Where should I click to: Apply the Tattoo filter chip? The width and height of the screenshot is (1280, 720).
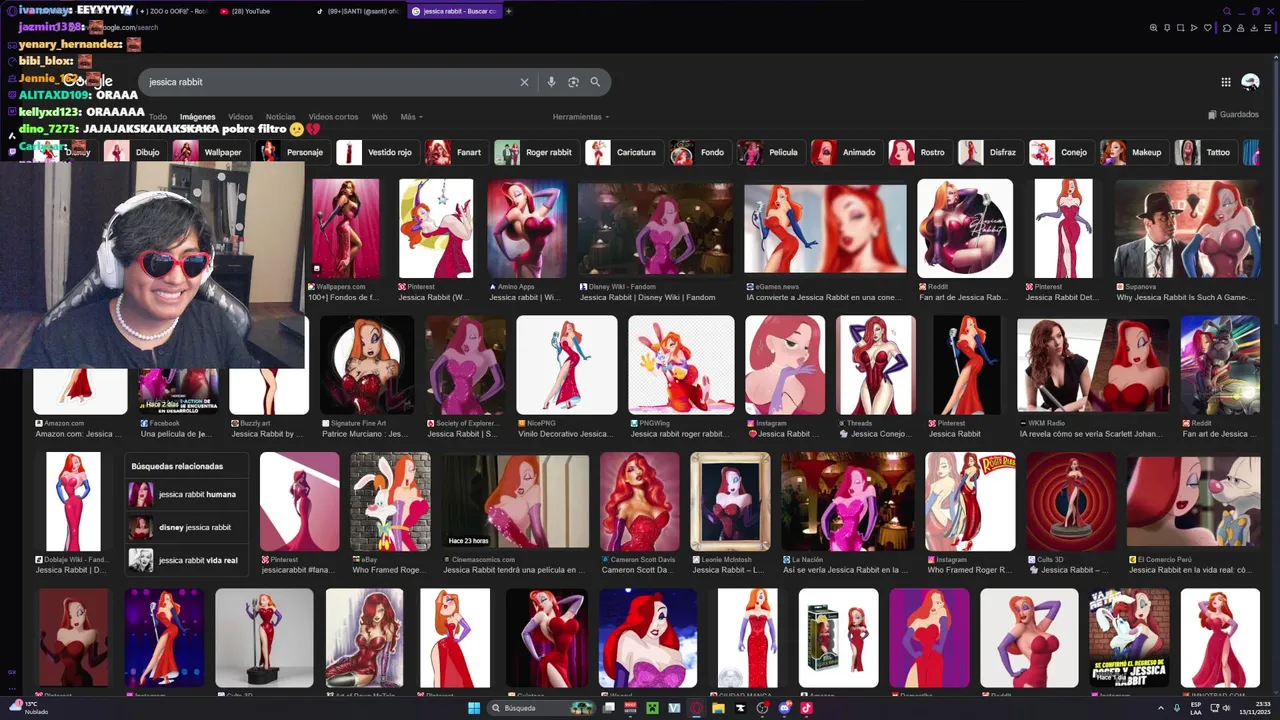(x=1205, y=152)
